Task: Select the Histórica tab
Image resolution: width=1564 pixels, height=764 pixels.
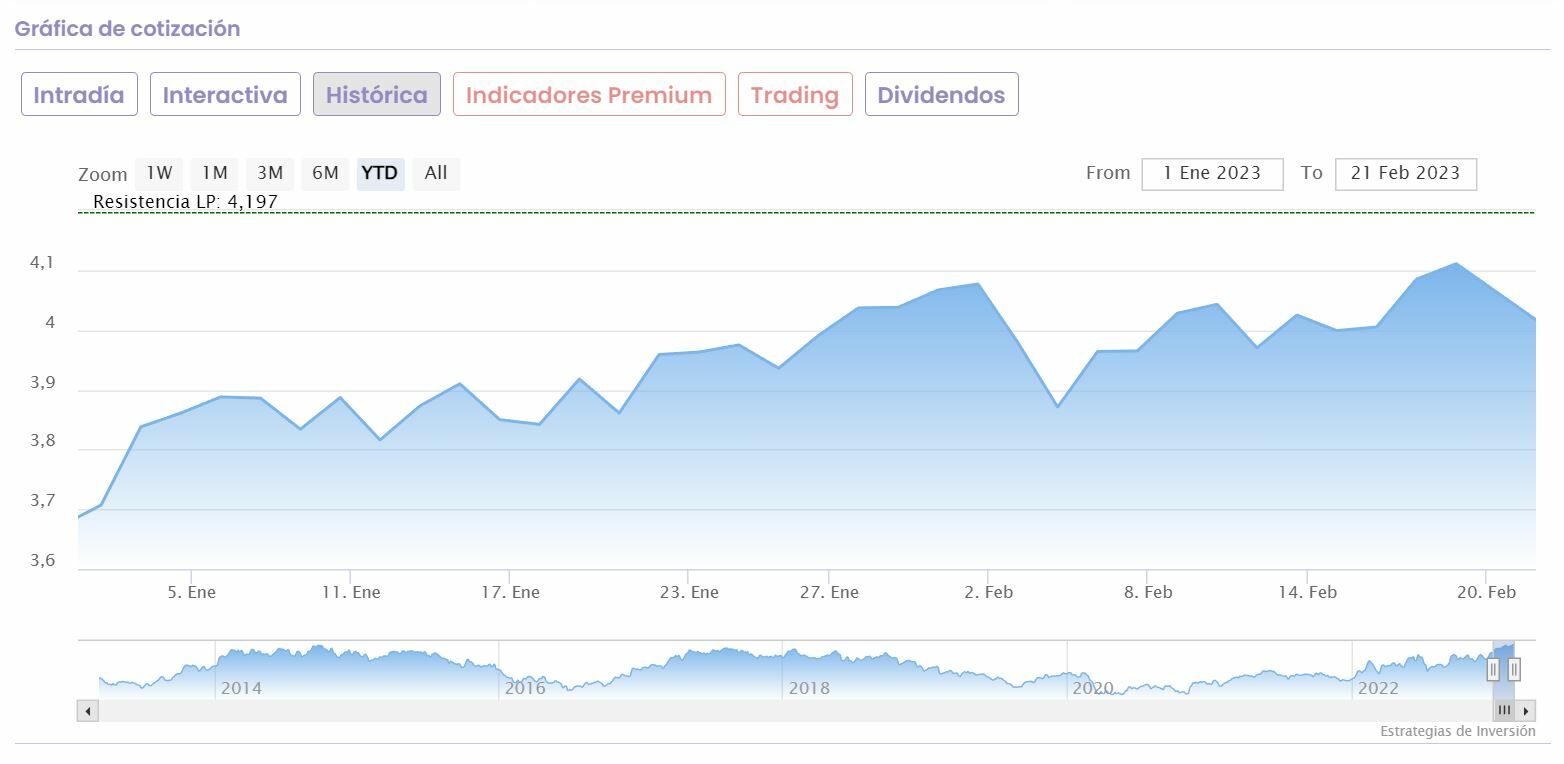Action: click(x=376, y=95)
